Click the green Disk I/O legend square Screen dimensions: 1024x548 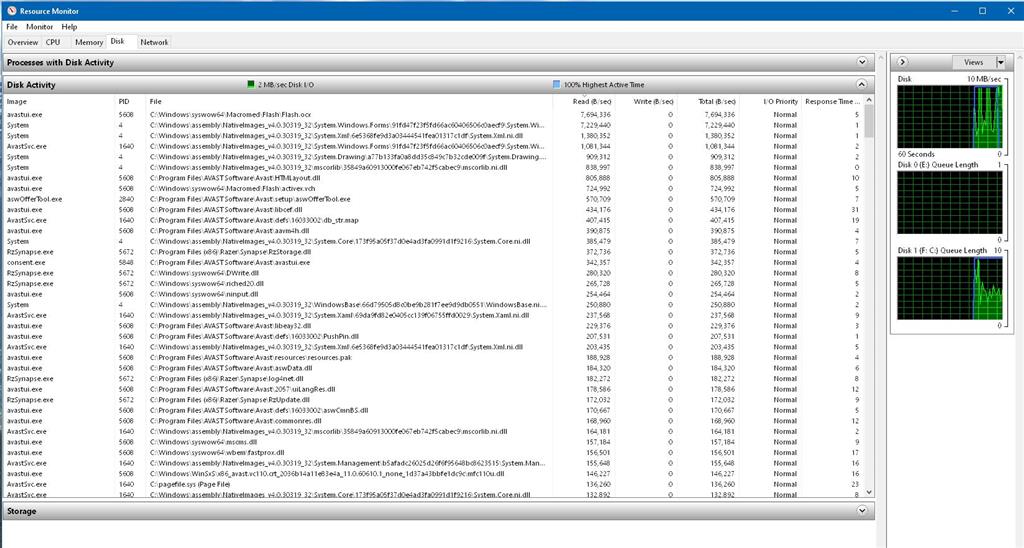click(251, 84)
